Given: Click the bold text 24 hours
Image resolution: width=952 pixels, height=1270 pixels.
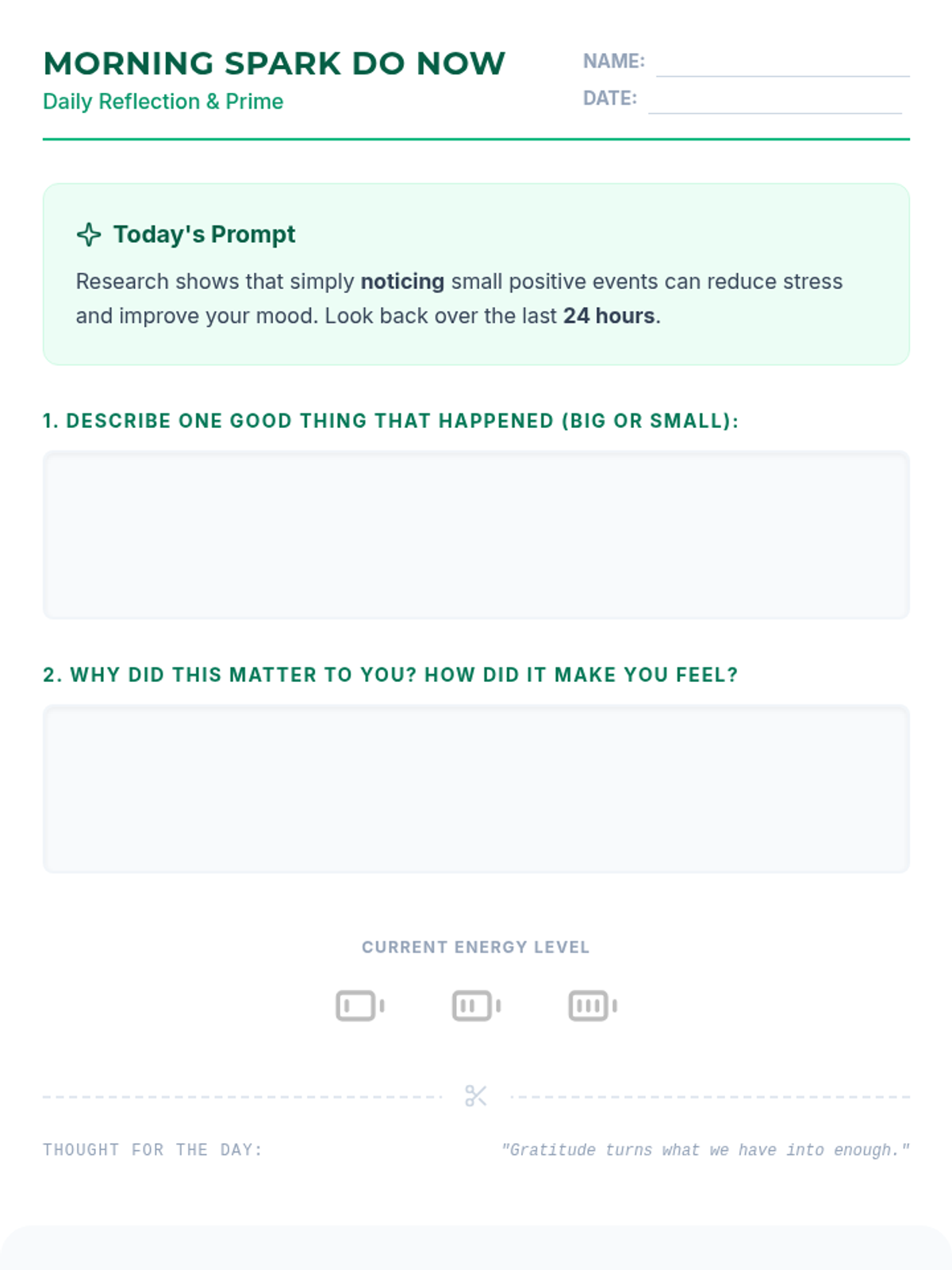Looking at the screenshot, I should tap(609, 316).
